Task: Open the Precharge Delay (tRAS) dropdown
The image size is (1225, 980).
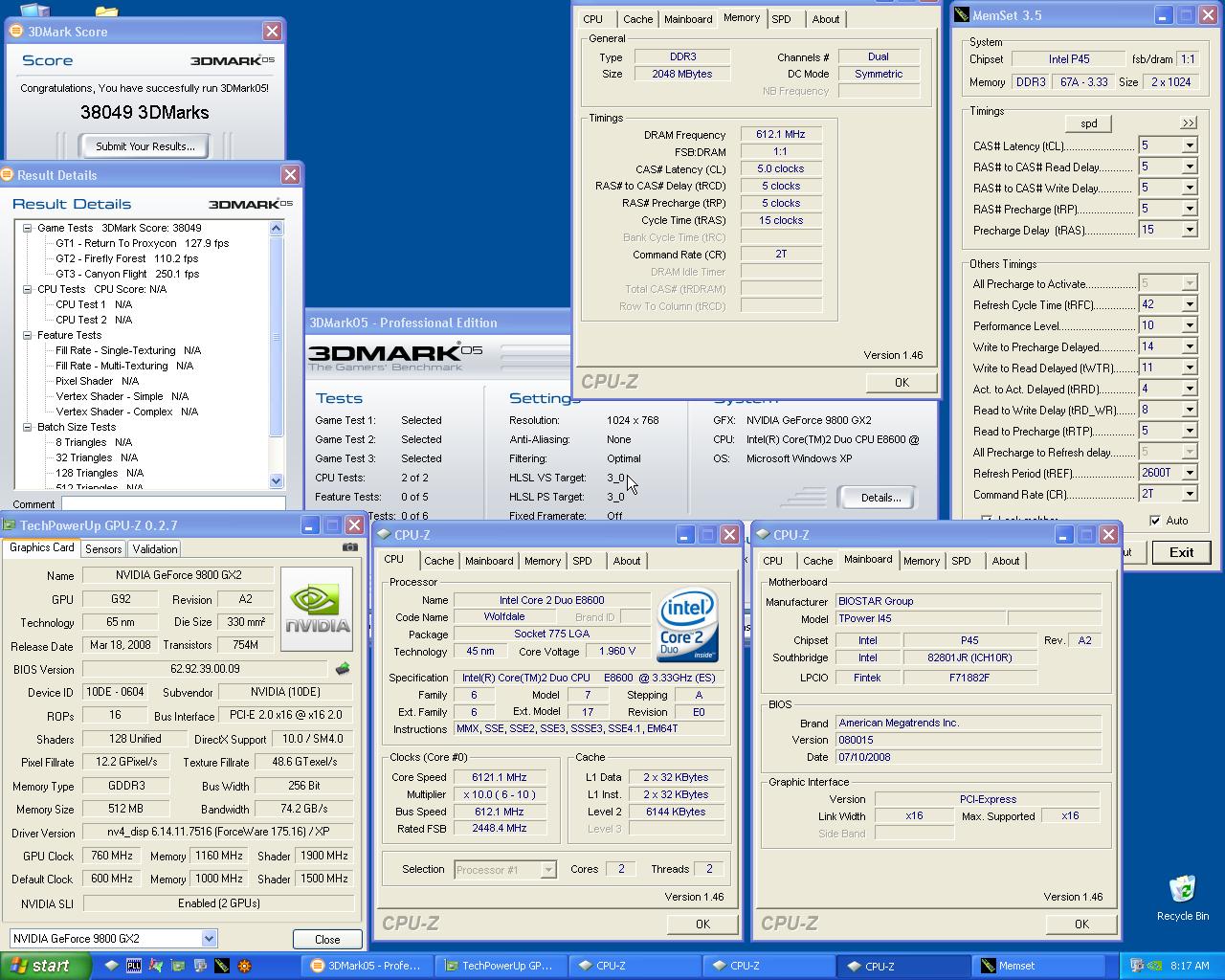Action: click(1189, 230)
